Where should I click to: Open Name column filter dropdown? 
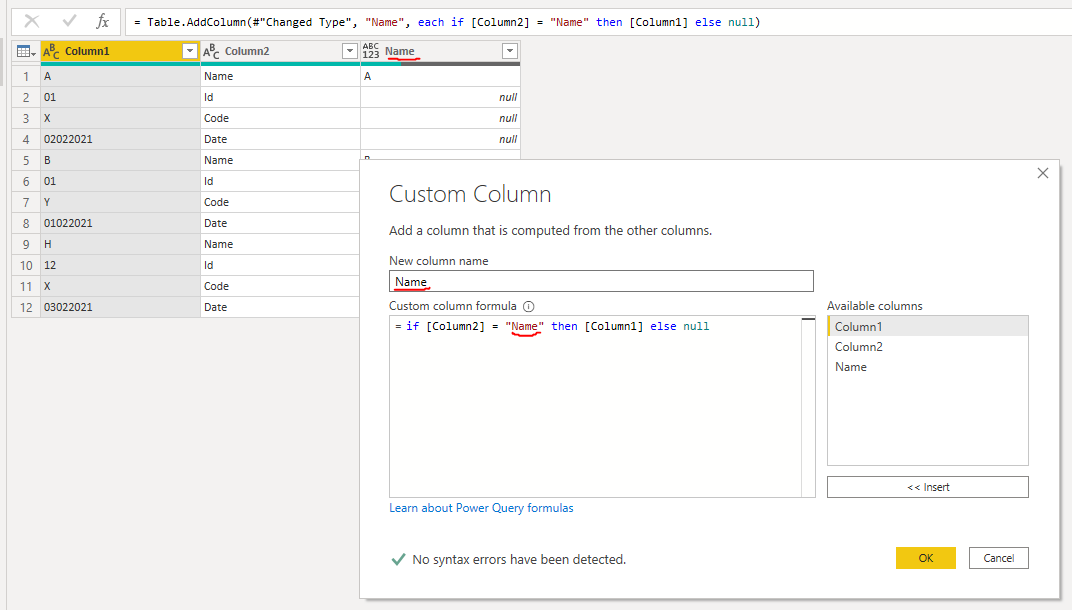pos(509,51)
